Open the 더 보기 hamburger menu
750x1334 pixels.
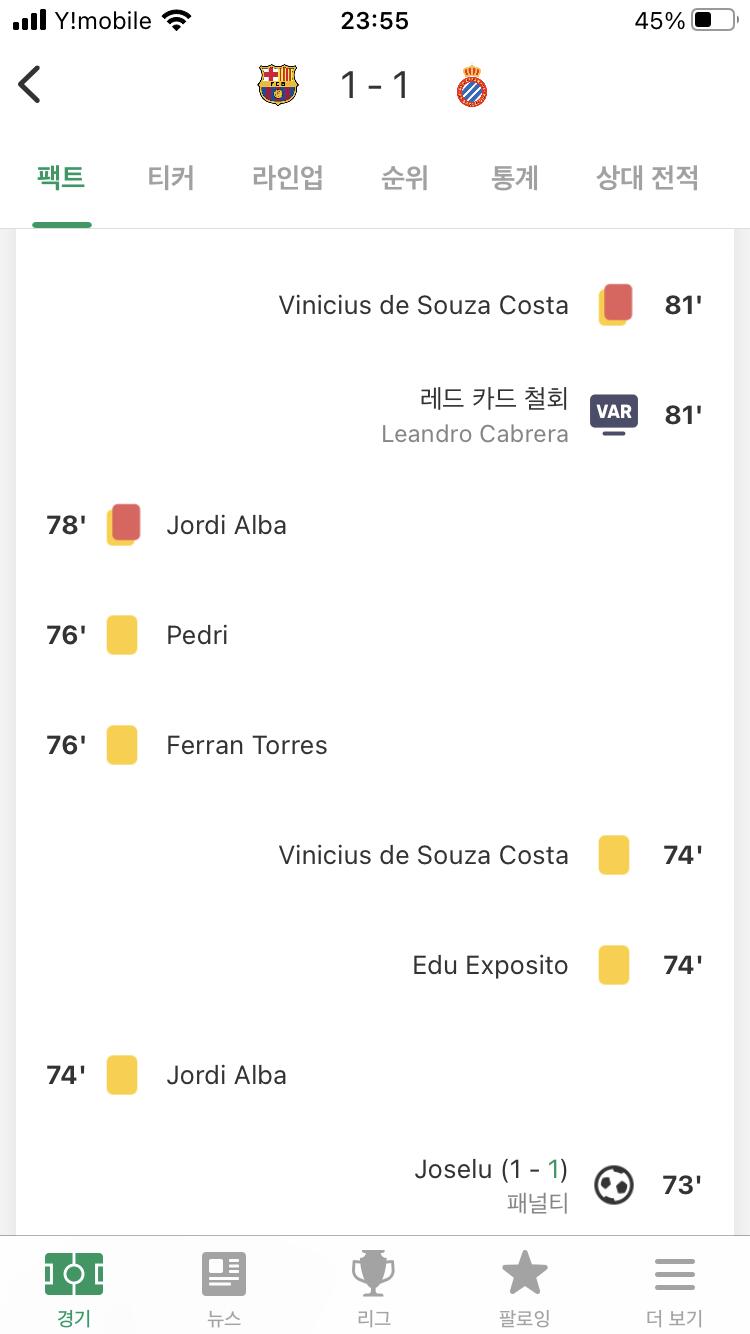point(674,1288)
